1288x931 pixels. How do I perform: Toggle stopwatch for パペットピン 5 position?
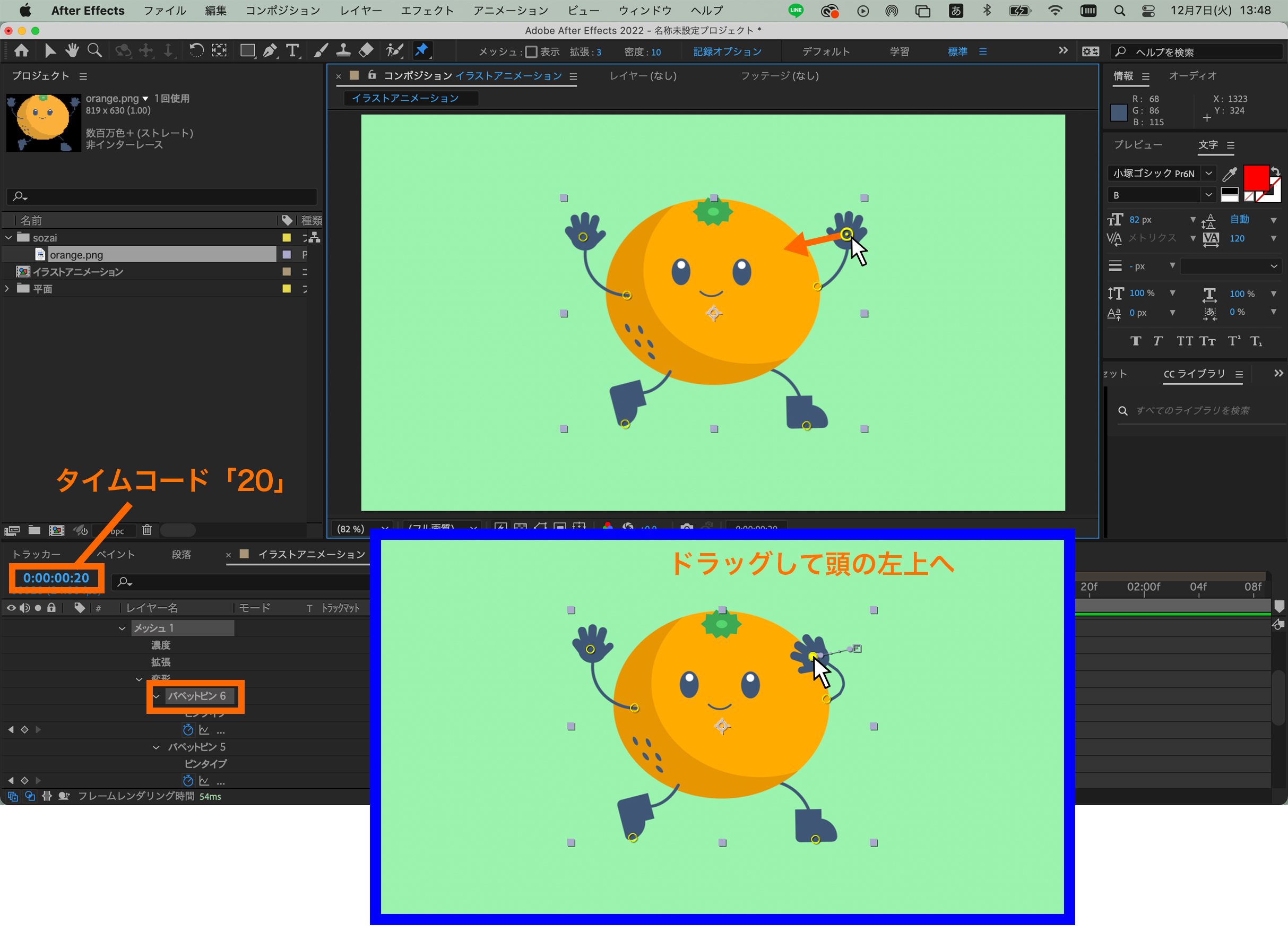[188, 780]
